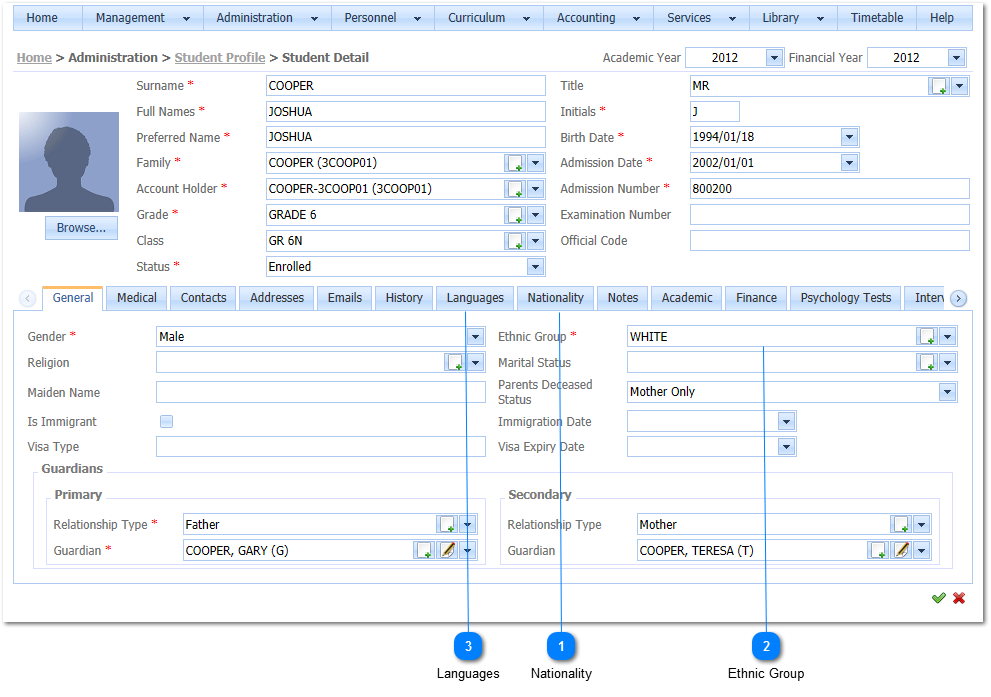Open the Curriculum menu
This screenshot has width=991, height=697.
click(x=489, y=18)
